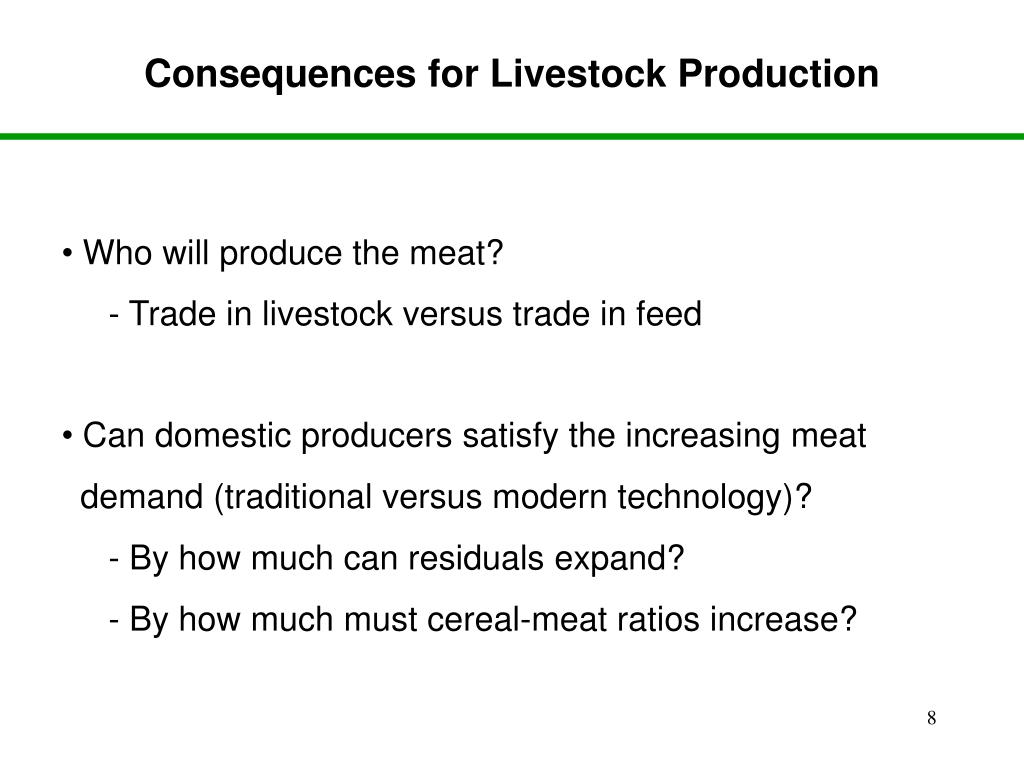The image size is (1024, 768).
Task: Click the slide title 'Consequences for Livestock Production'
Action: pos(511,73)
